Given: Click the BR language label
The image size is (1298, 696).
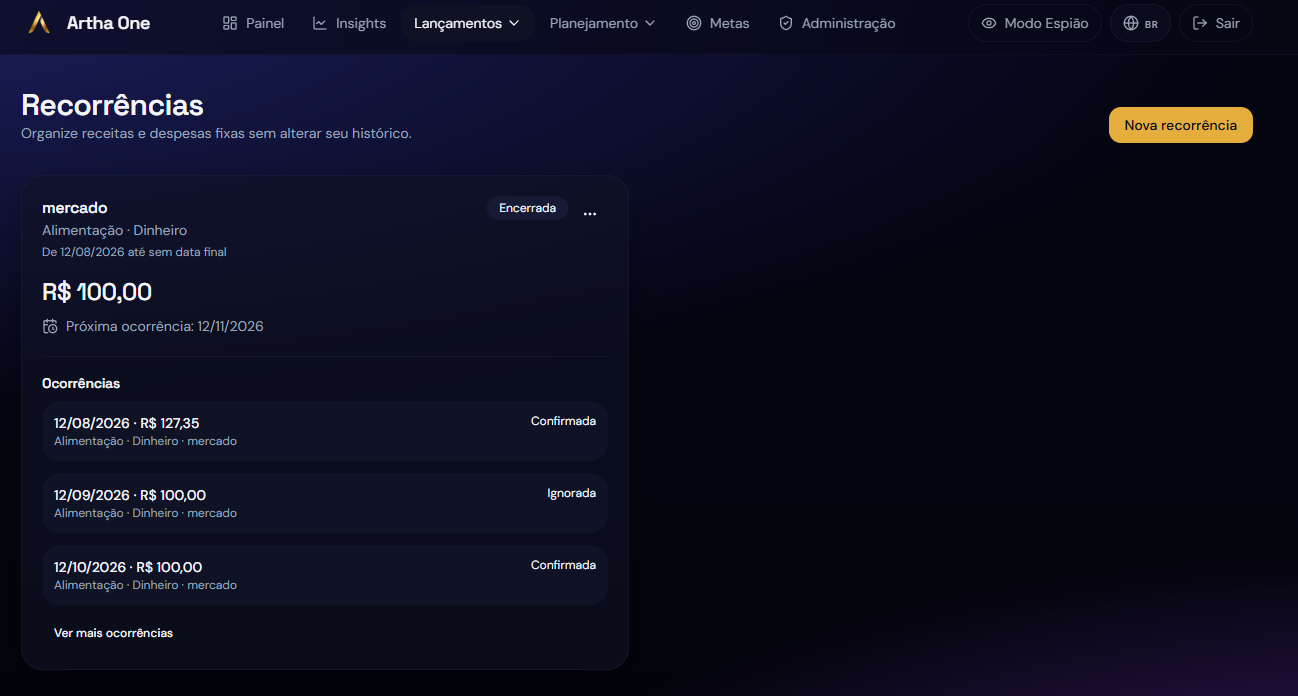Looking at the screenshot, I should click(x=1151, y=24).
